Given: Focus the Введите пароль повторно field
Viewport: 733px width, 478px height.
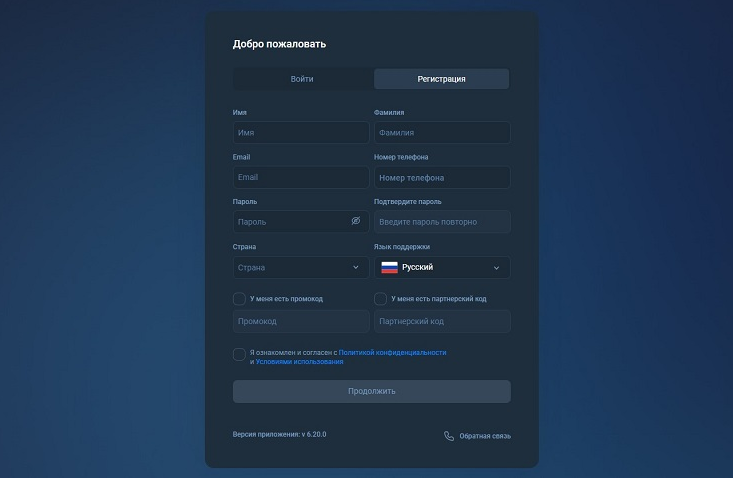Looking at the screenshot, I should coord(442,221).
